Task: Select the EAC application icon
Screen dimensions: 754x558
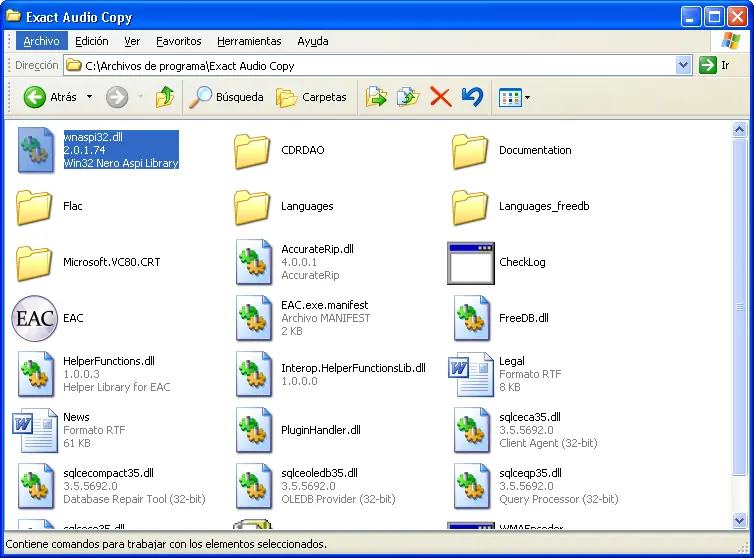Action: click(x=35, y=318)
